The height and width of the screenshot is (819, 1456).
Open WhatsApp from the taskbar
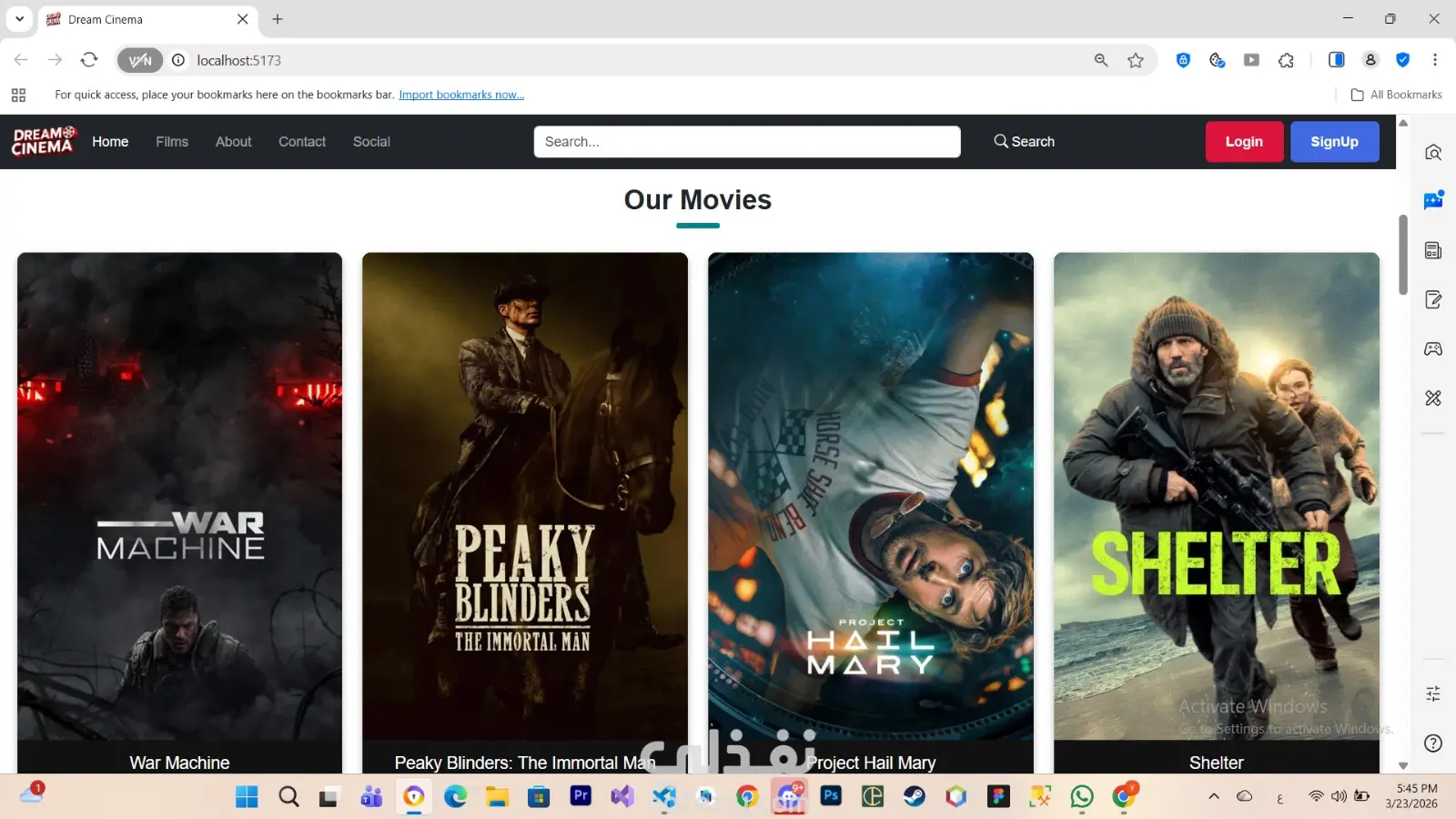point(1082,797)
